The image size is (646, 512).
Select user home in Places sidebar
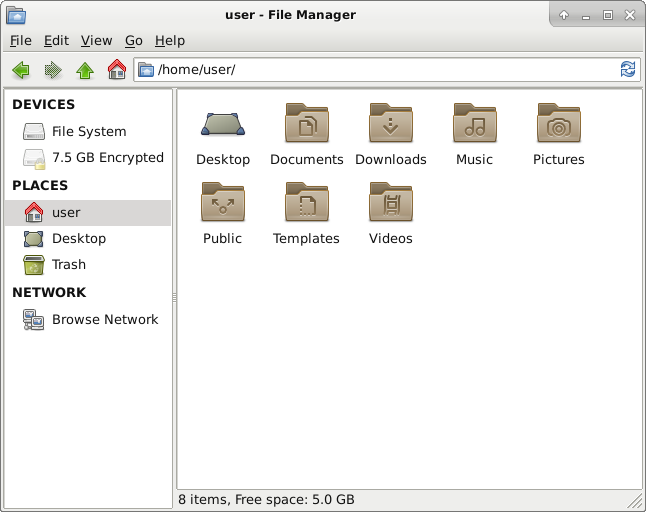88,213
